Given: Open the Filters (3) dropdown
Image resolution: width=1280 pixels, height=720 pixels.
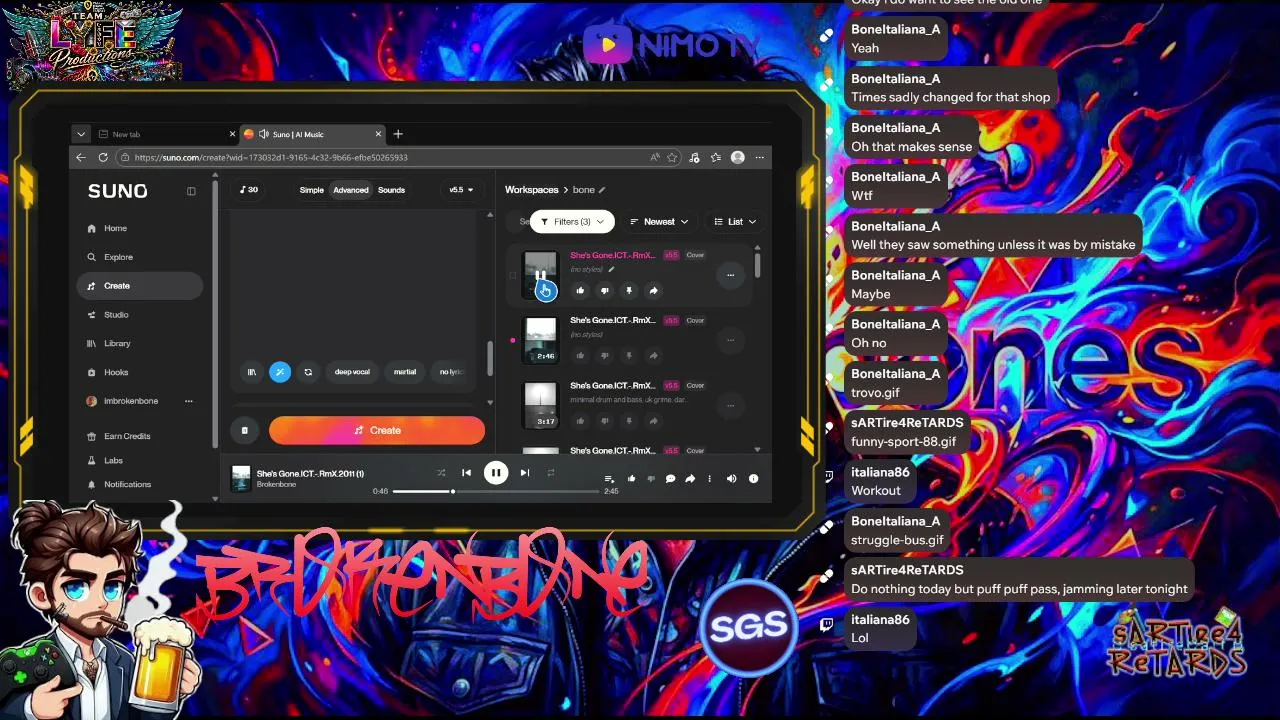Looking at the screenshot, I should [571, 222].
